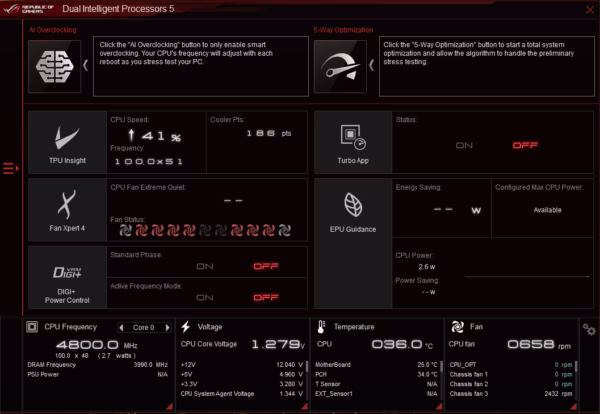This screenshot has height=414, width=600.
Task: Open DIGI+ Power Control panel
Action: (x=67, y=277)
